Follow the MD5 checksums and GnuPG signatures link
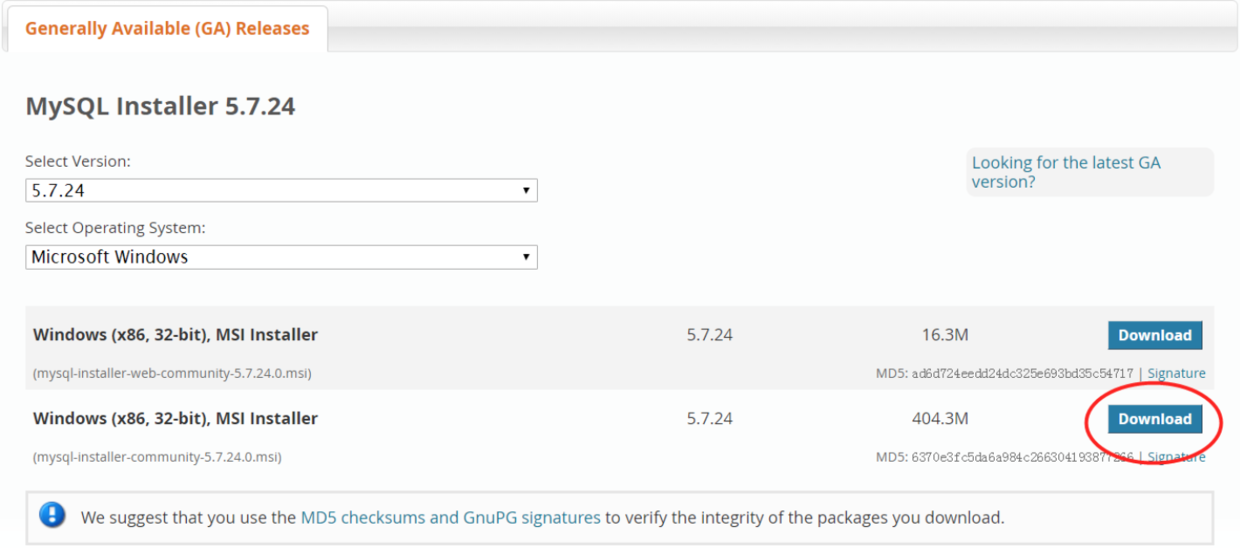 pyautogui.click(x=450, y=518)
